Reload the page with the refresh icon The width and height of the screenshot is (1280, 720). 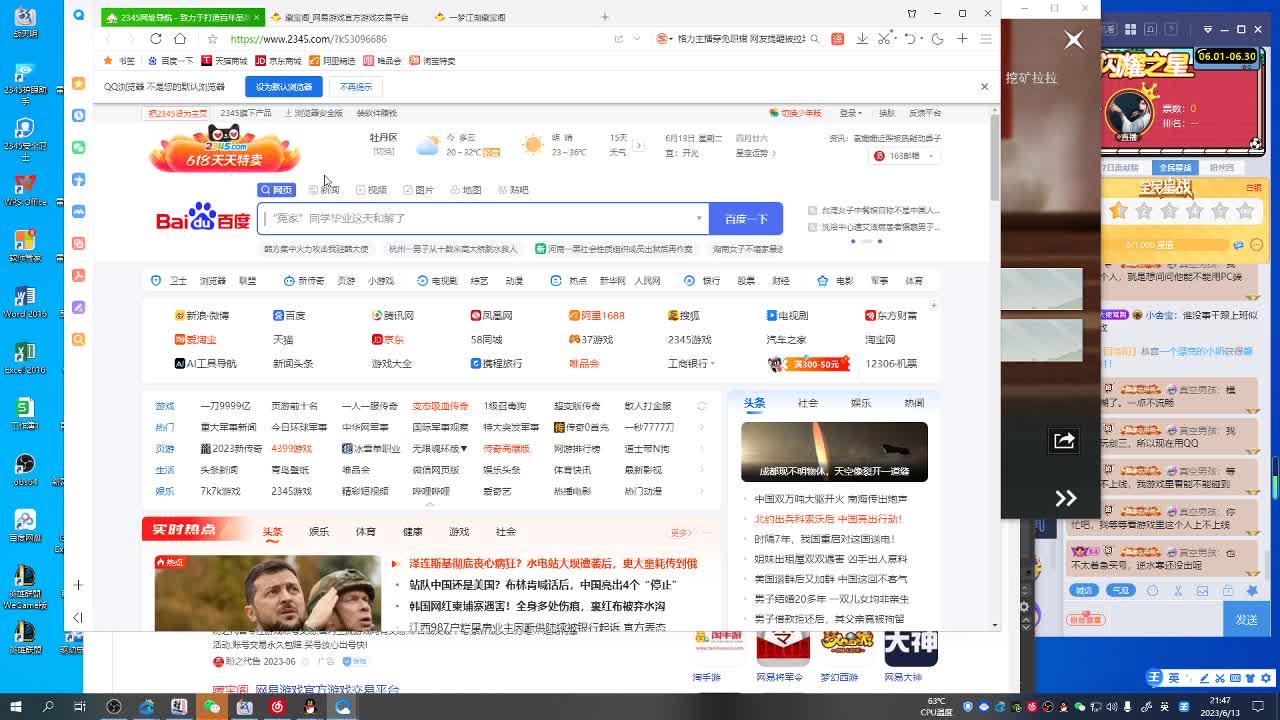(x=156, y=38)
